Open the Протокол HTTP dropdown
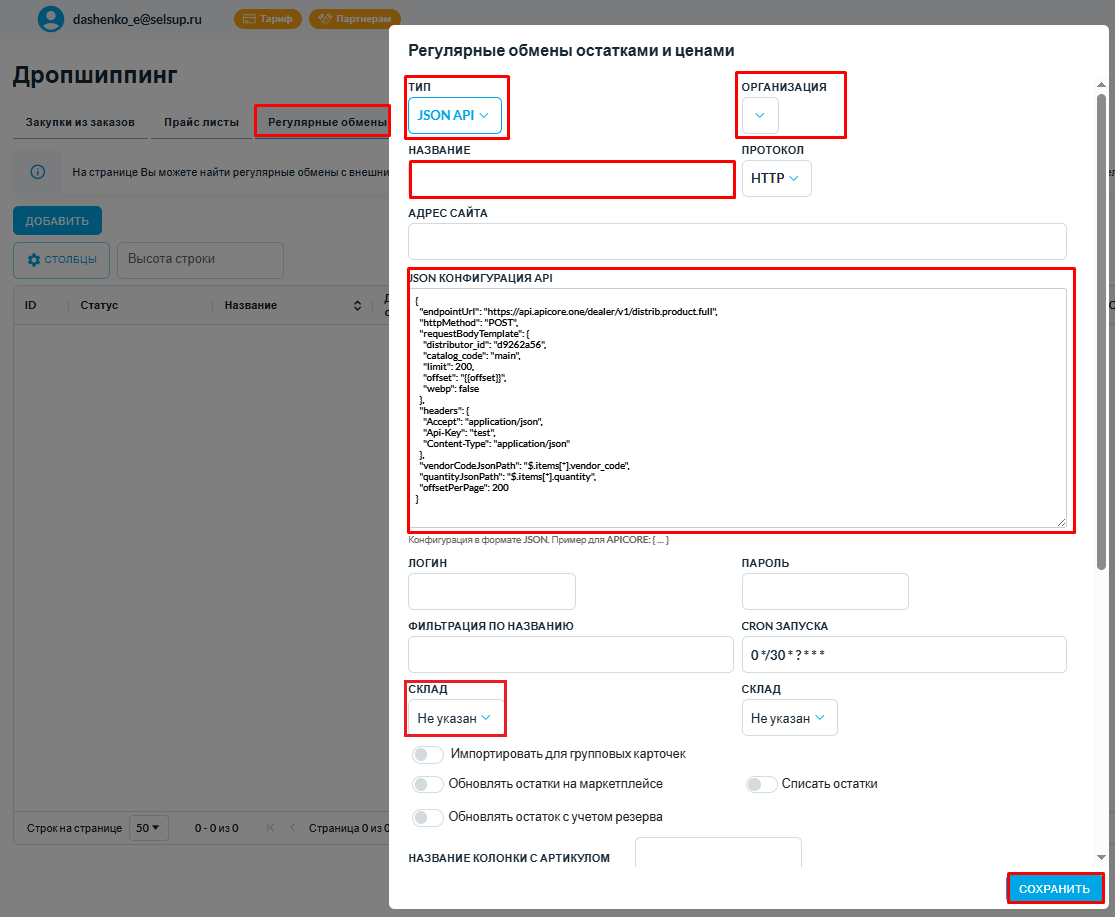The image size is (1115, 917). (x=776, y=179)
